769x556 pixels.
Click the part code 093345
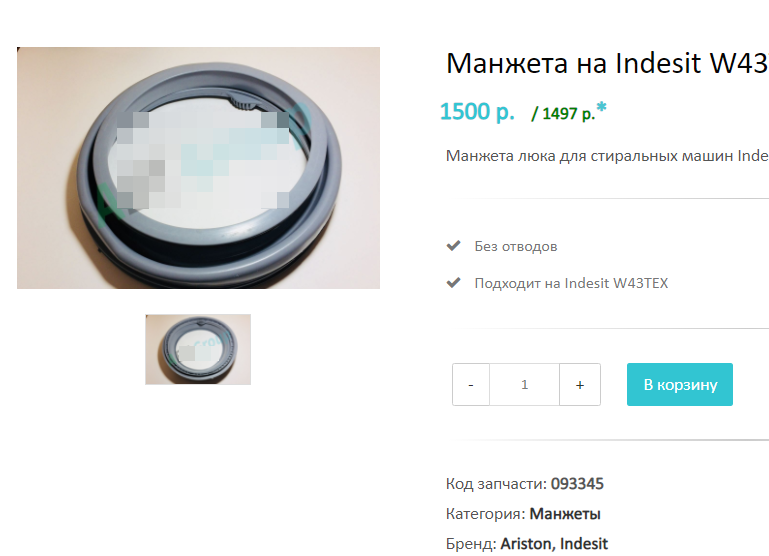coord(577,484)
